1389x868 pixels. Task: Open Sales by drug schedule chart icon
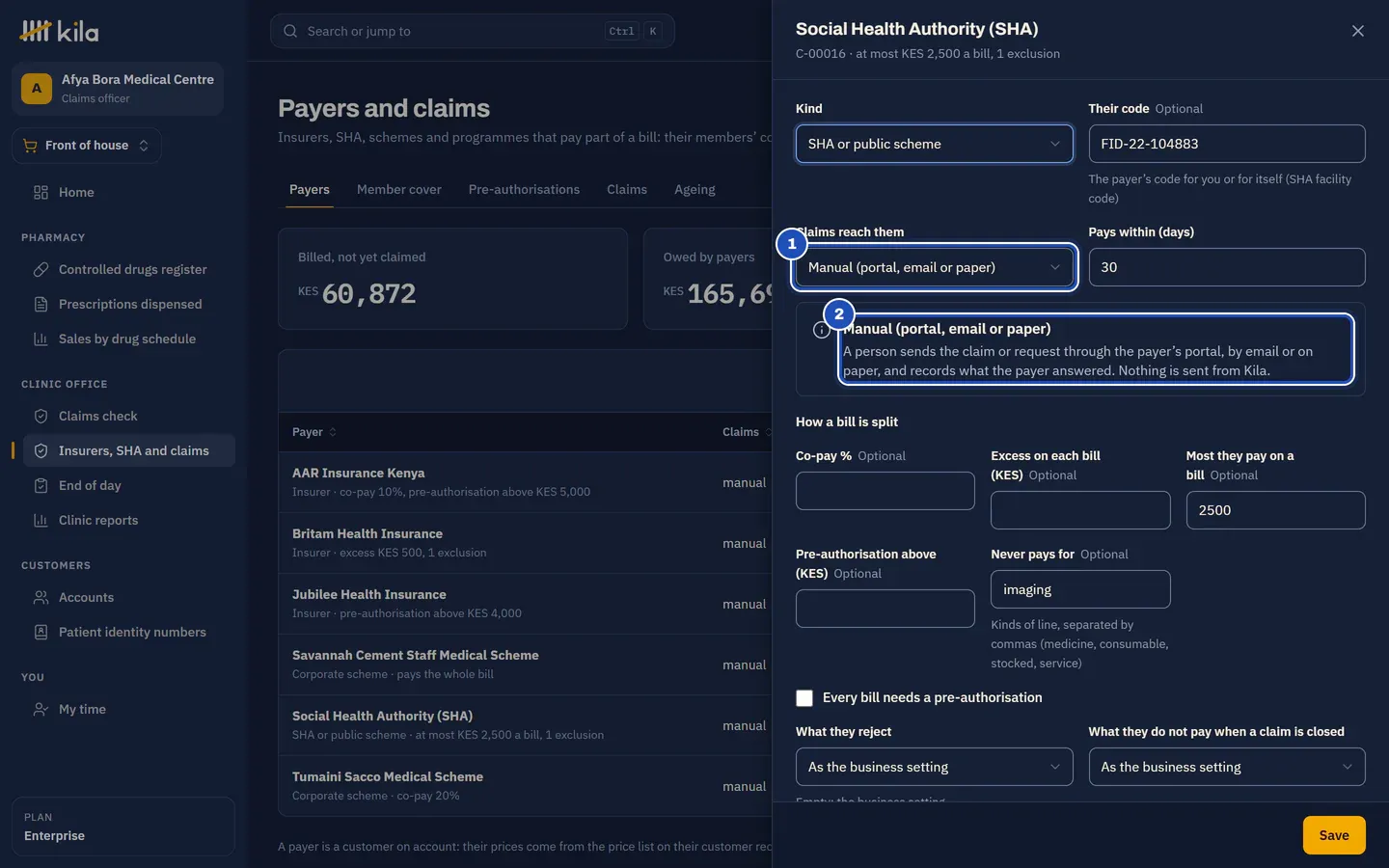point(41,339)
